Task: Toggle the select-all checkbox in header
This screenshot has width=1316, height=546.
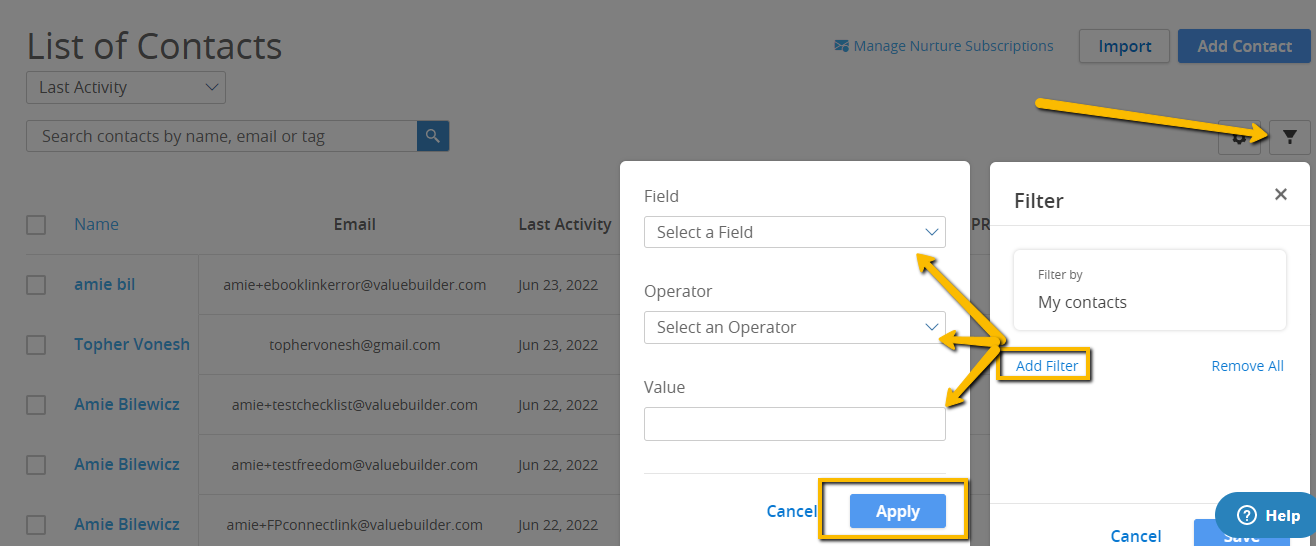Action: point(36,225)
